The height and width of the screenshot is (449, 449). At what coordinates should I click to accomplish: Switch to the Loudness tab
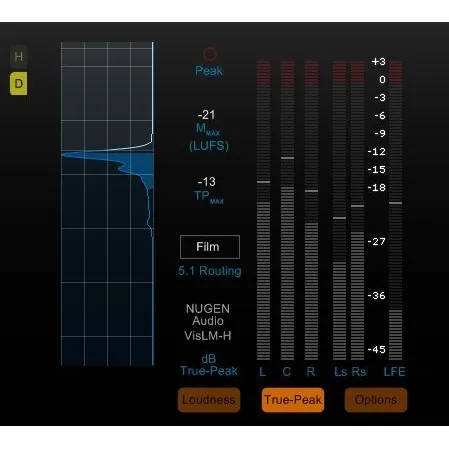(x=209, y=400)
